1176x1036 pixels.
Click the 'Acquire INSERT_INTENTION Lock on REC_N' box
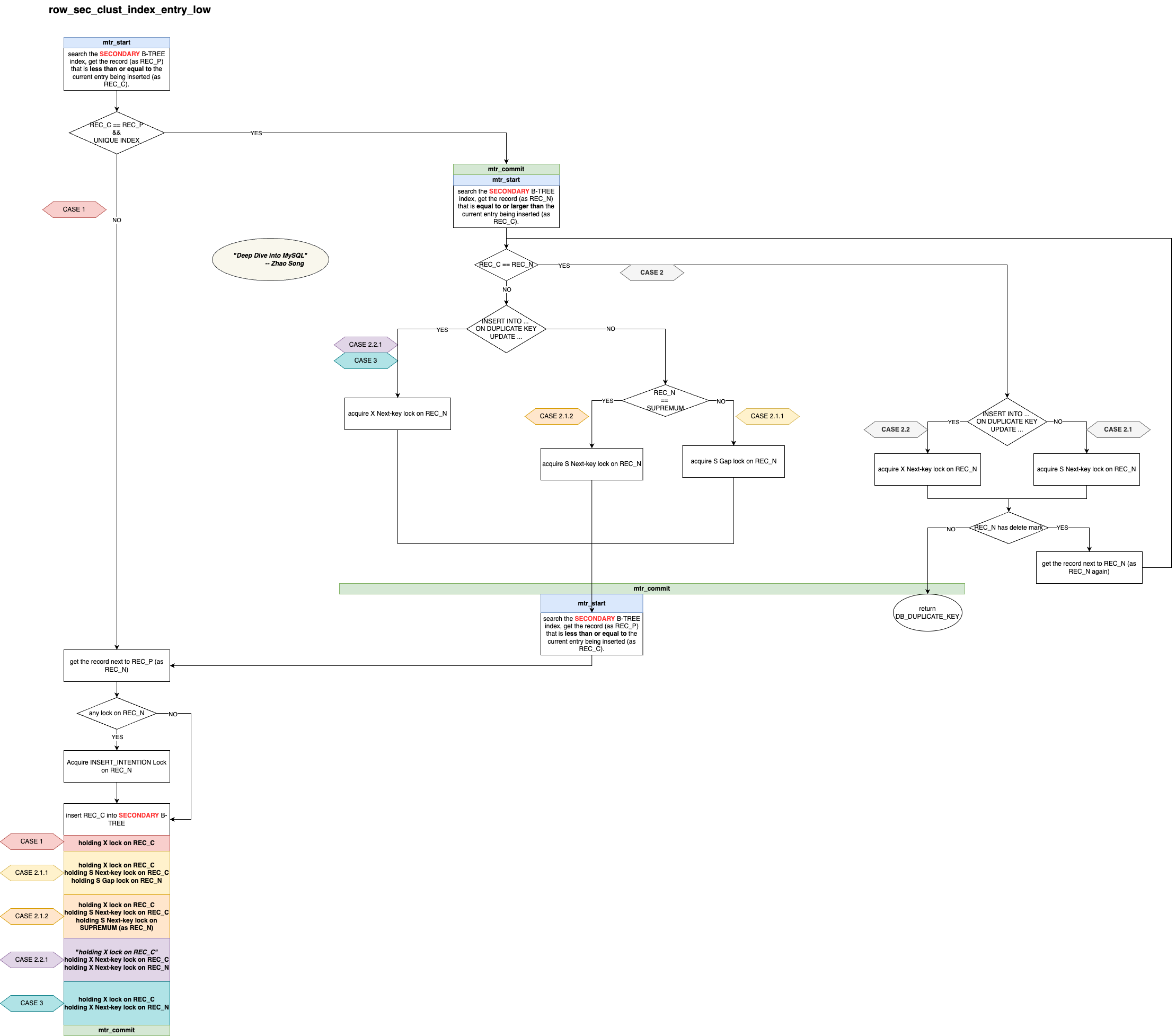click(117, 766)
